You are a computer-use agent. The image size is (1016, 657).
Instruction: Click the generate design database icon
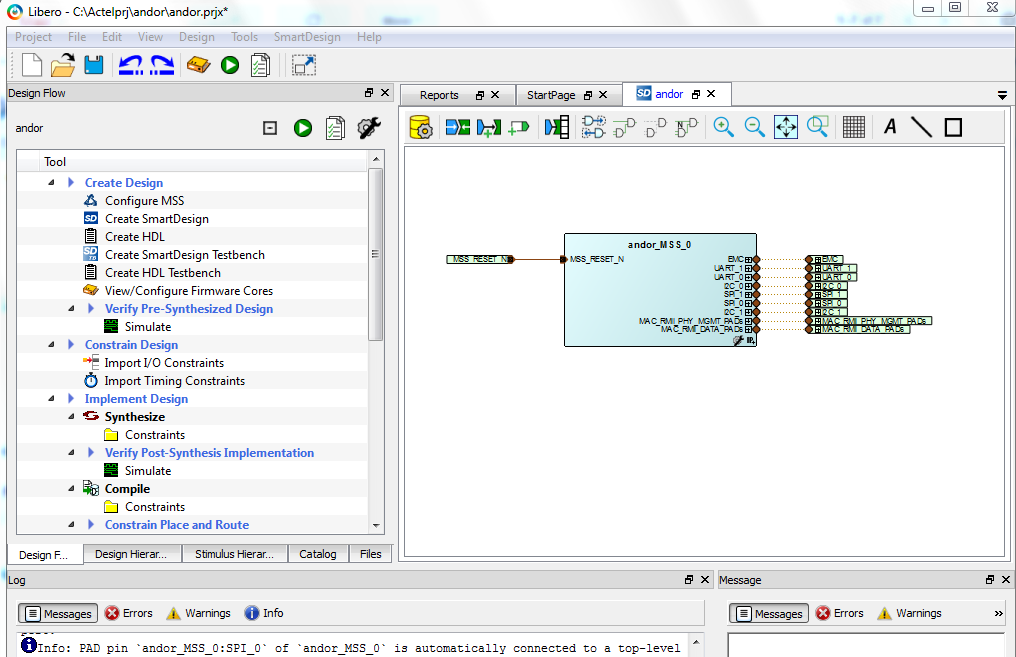(x=421, y=127)
